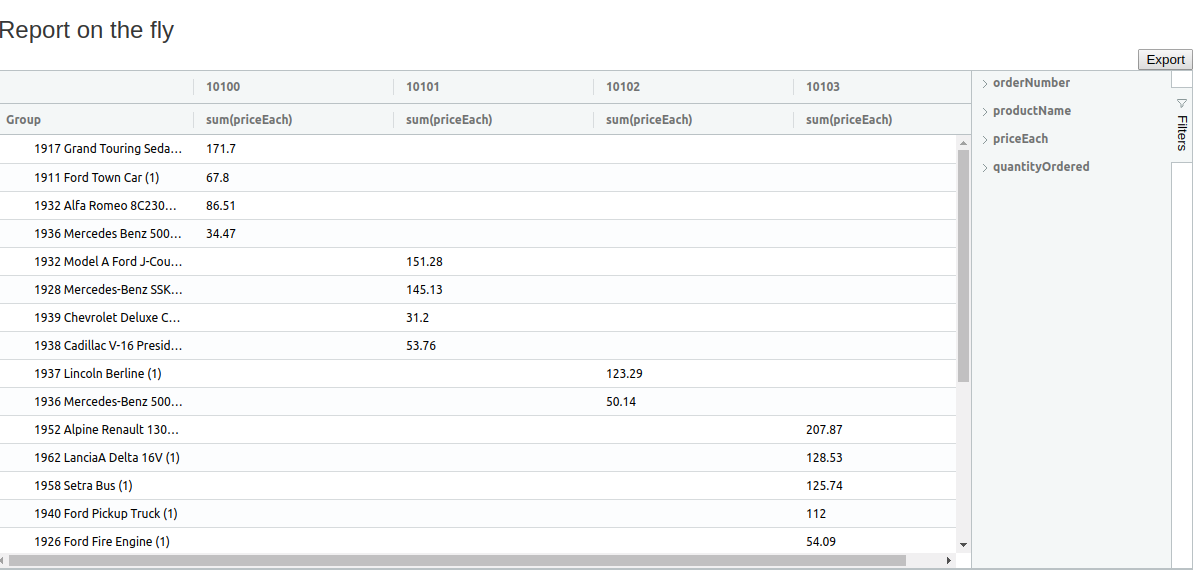Image resolution: width=1195 pixels, height=579 pixels.
Task: Click sum(priceEach) header under 10102
Action: click(x=694, y=120)
